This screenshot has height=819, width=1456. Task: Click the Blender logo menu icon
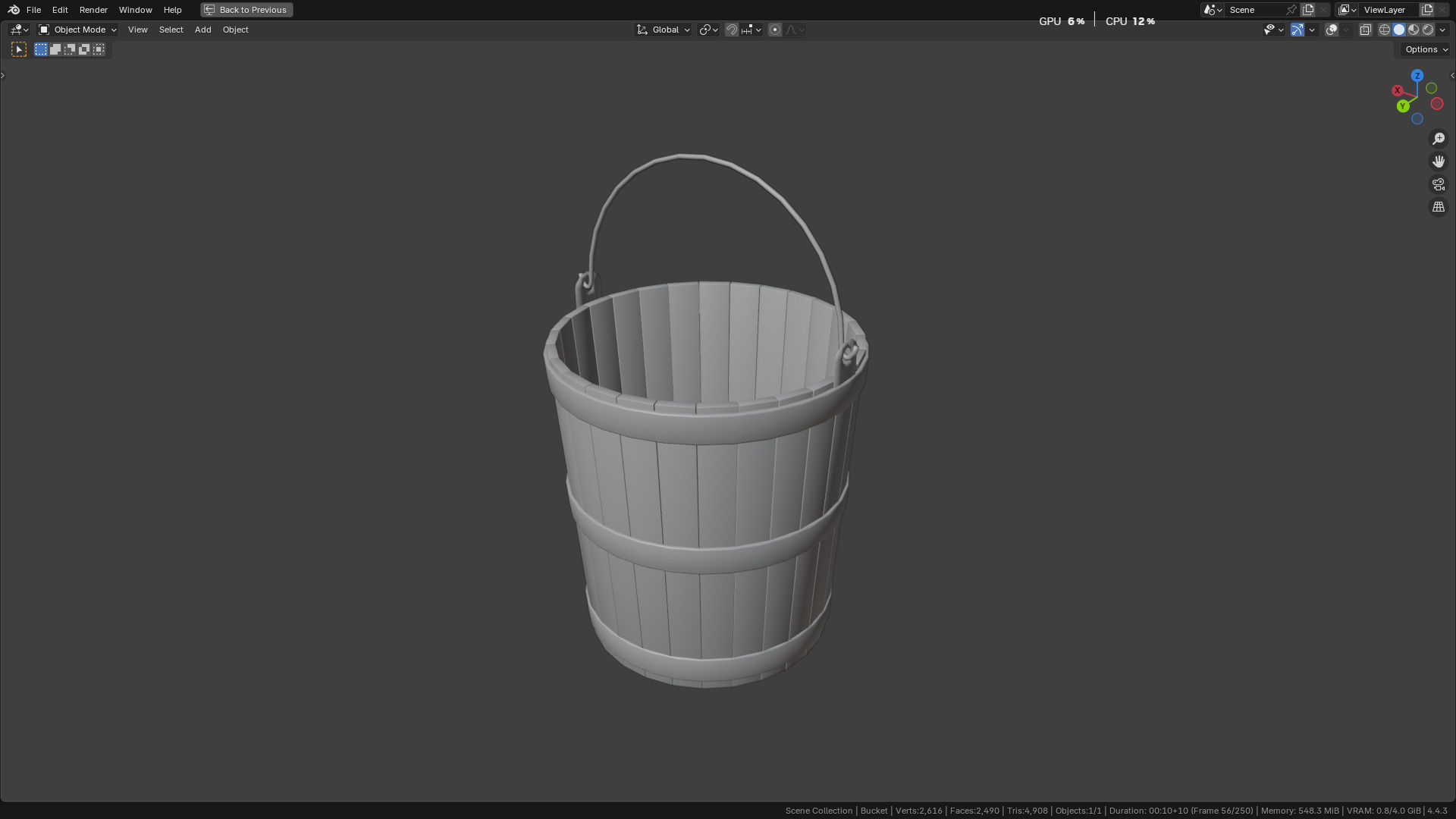(14, 10)
